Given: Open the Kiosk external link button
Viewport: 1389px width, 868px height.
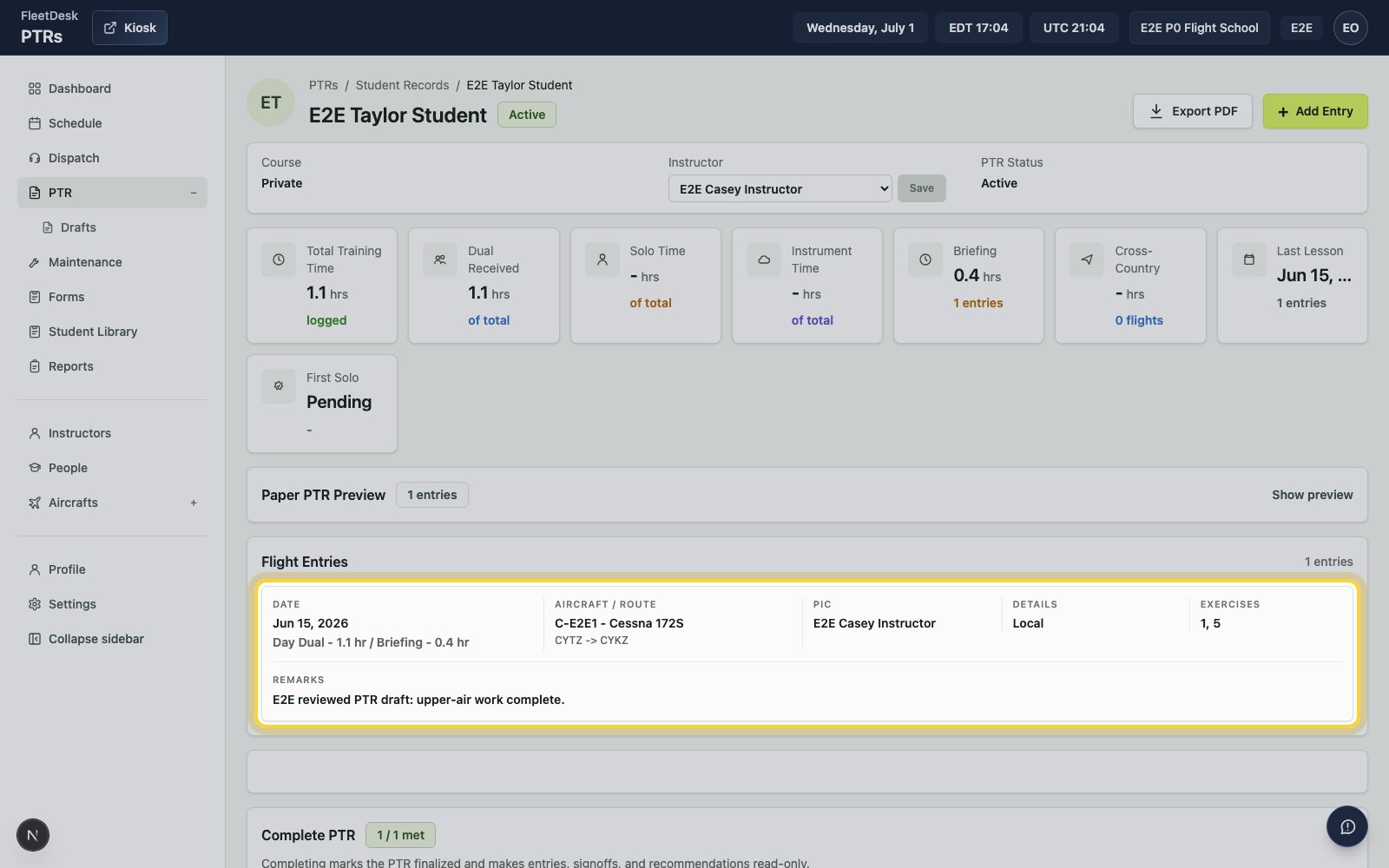Looking at the screenshot, I should pyautogui.click(x=129, y=28).
